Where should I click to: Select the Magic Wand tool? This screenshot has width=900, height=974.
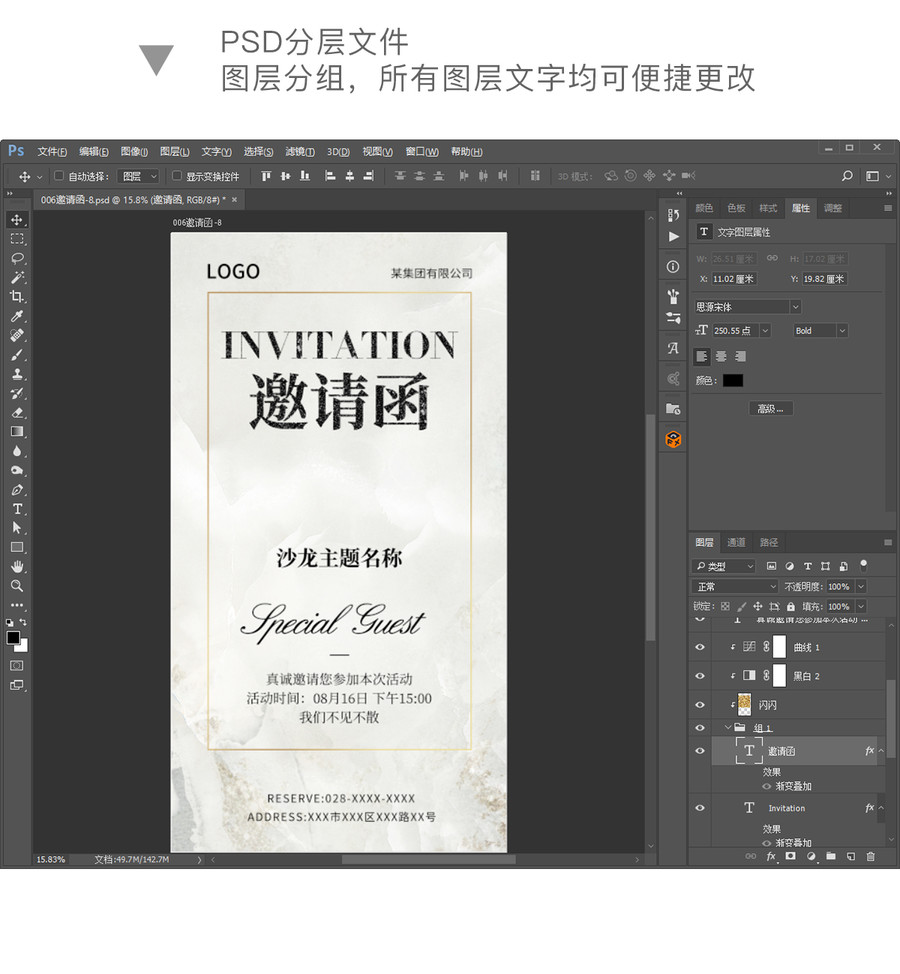point(17,278)
